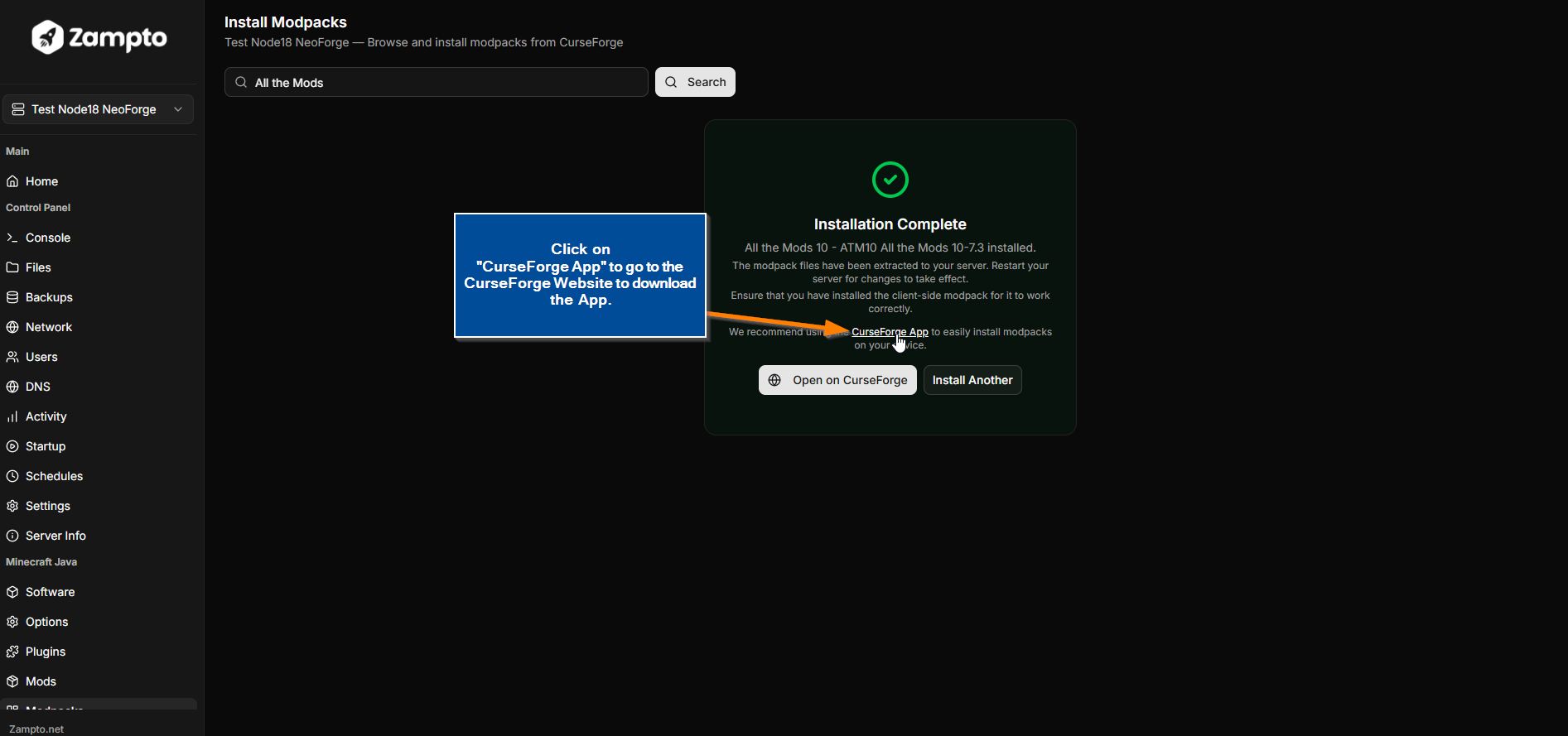
Task: Open the Files page label
Action: [x=38, y=267]
